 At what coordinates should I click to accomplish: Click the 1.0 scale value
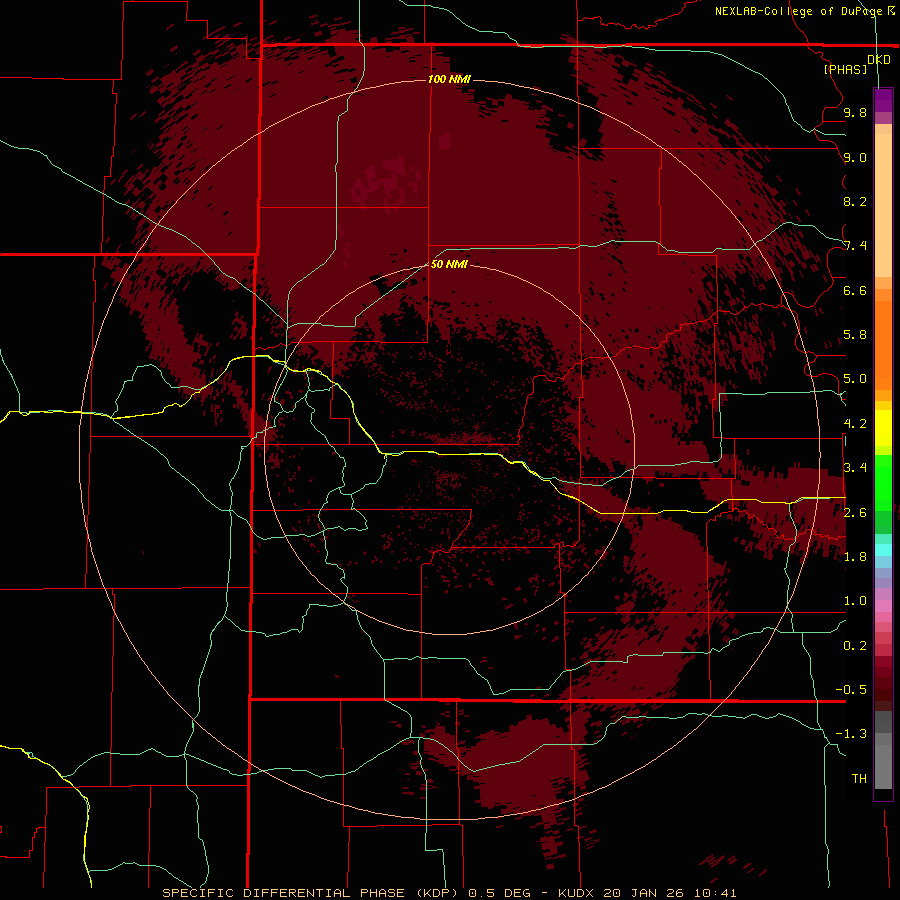(855, 601)
